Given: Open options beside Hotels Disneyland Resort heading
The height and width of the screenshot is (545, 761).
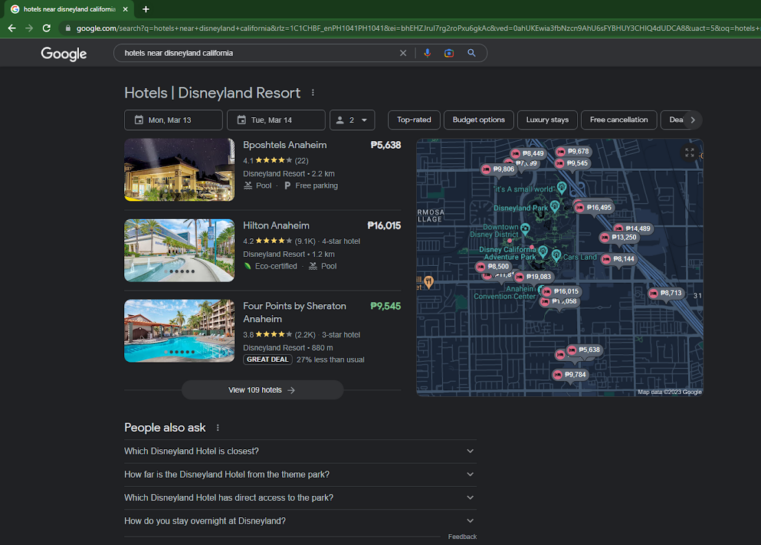Looking at the screenshot, I should 313,93.
